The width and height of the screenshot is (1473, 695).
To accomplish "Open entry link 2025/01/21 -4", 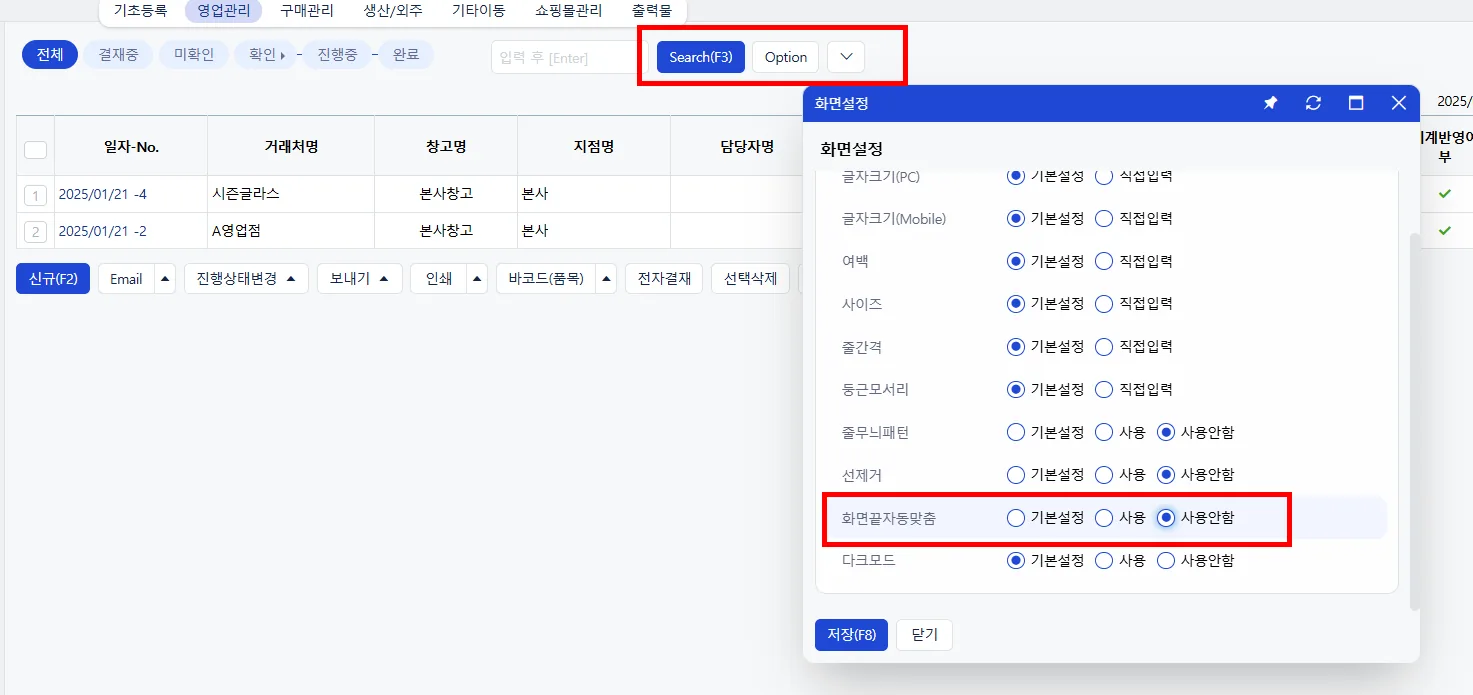I will pos(103,194).
